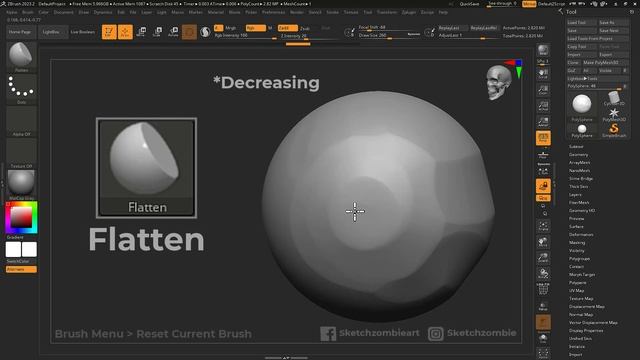Select the Move gizmo mode icon
640x360 pixels.
tap(141, 32)
